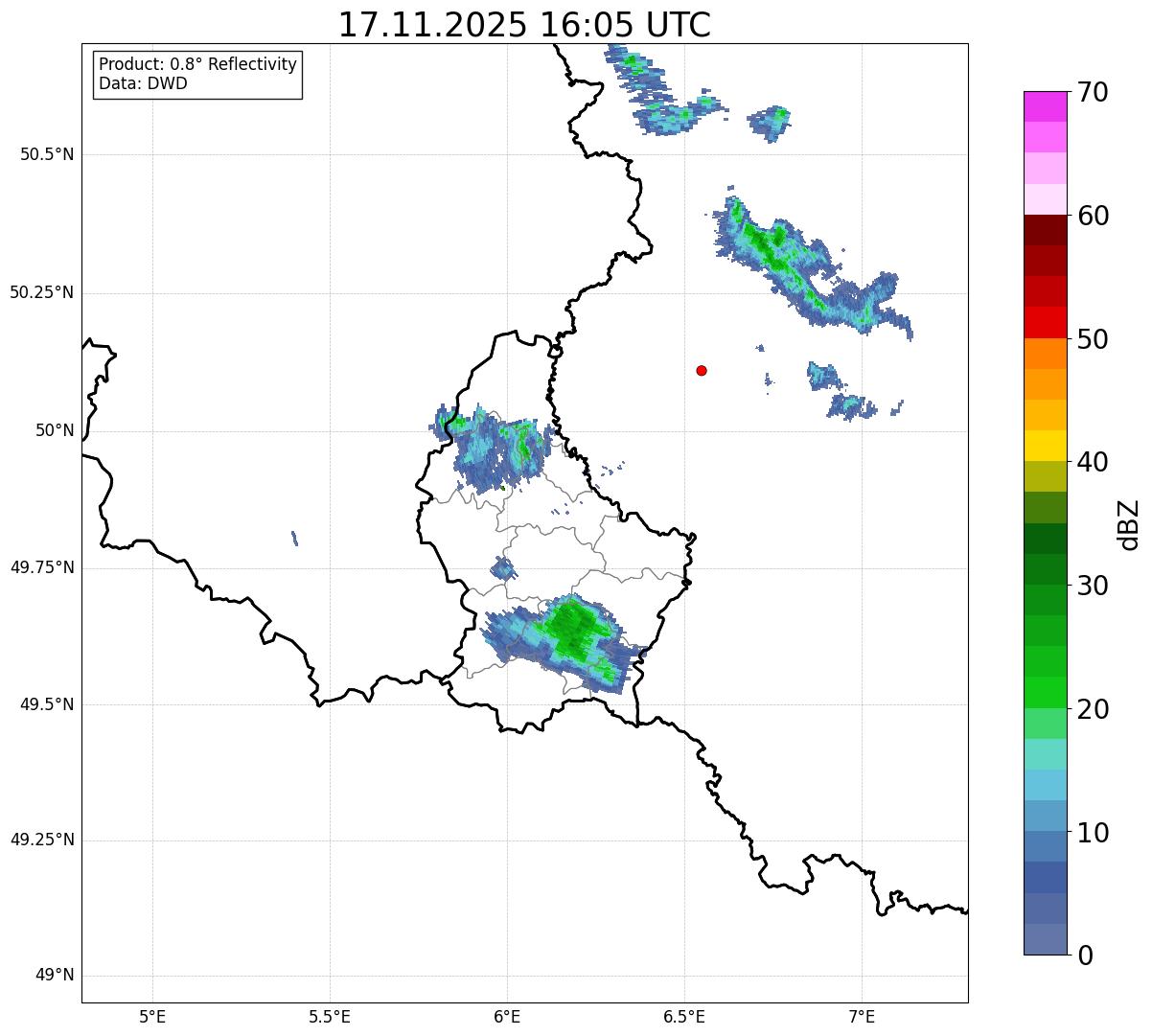This screenshot has width=1152, height=1036.
Task: Click the 6°E longitude label
Action: click(507, 1016)
